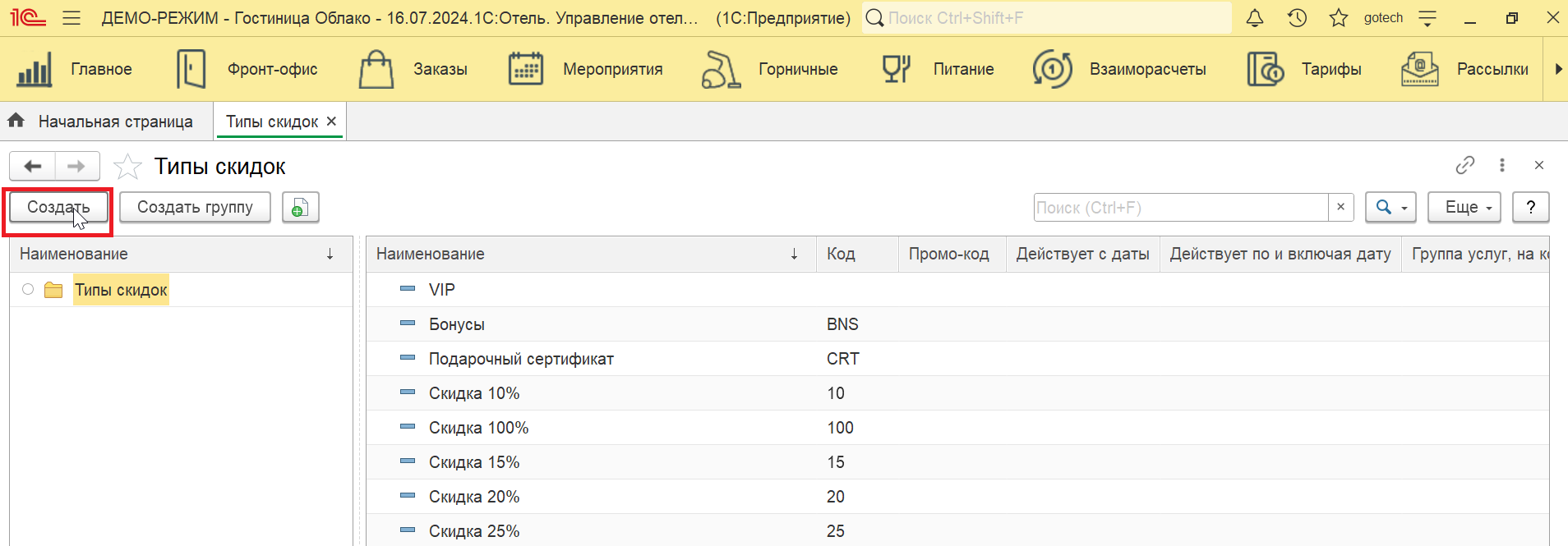Screen dimensions: 1568x546
Task: Select the Скидка 25% row
Action: 957,530
